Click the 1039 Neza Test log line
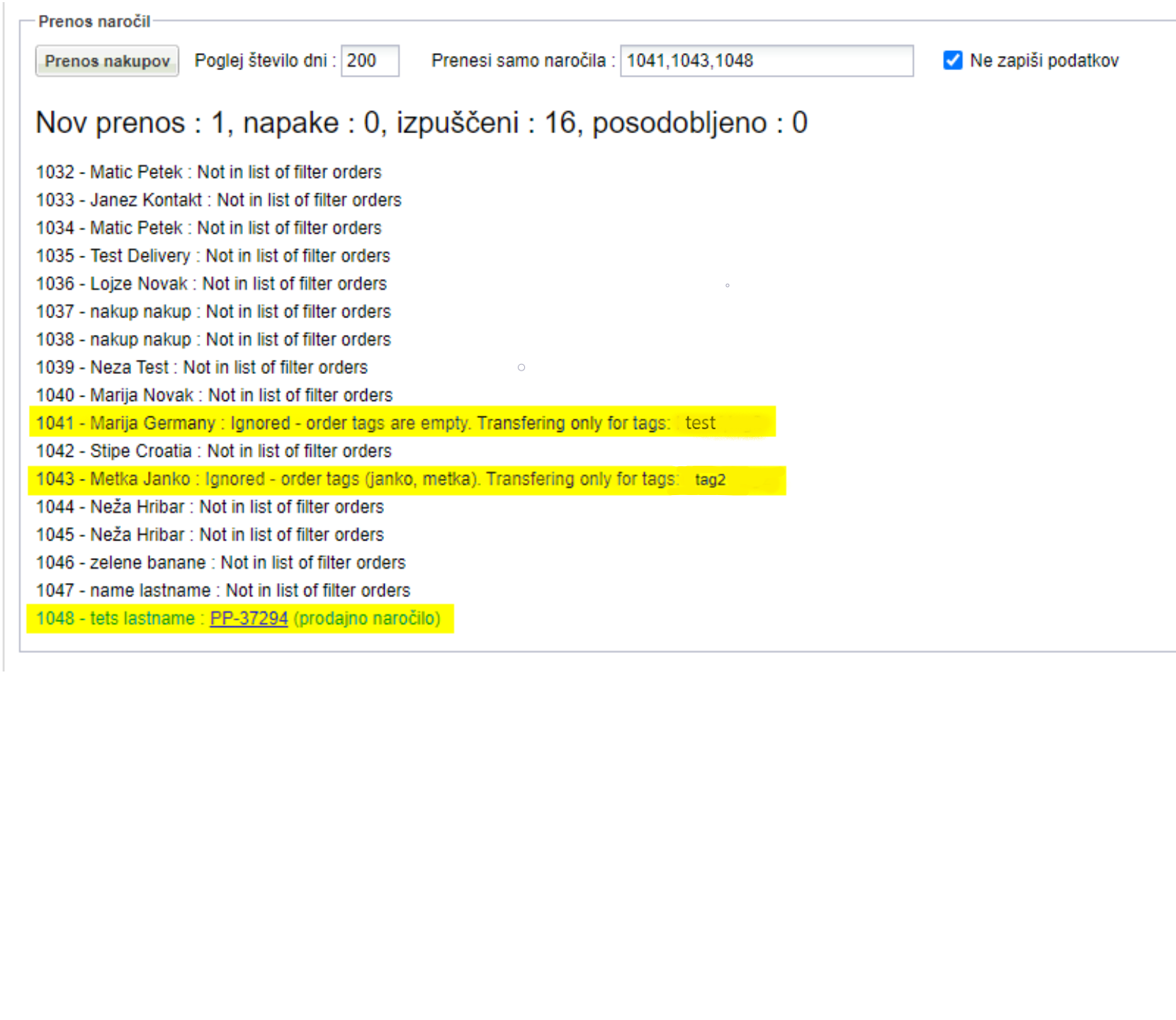The image size is (1176, 1020). point(201,367)
